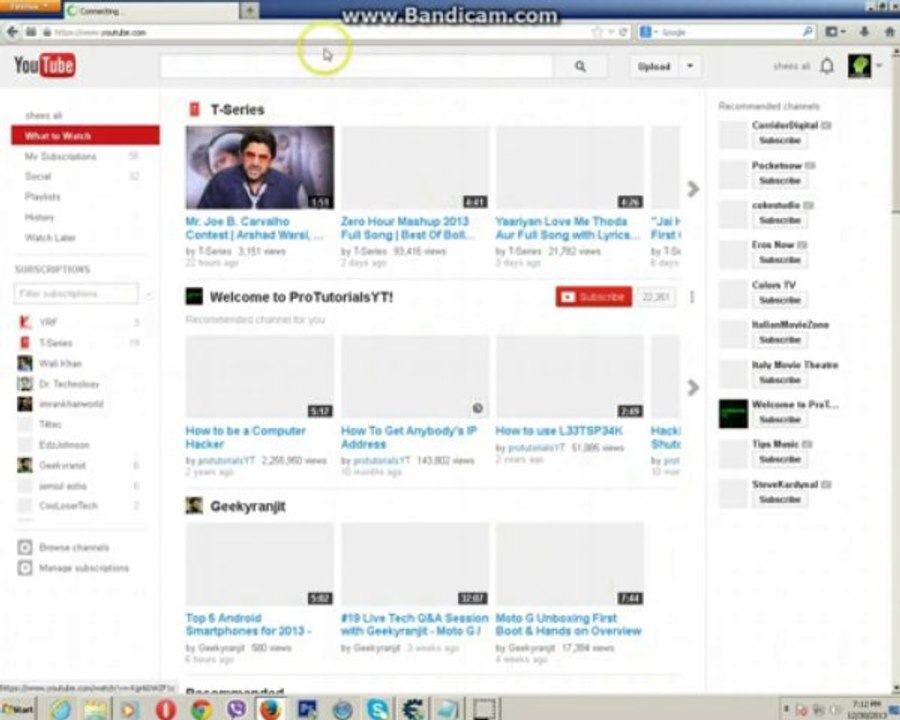
Task: Click the Windows Start button
Action: point(18,710)
